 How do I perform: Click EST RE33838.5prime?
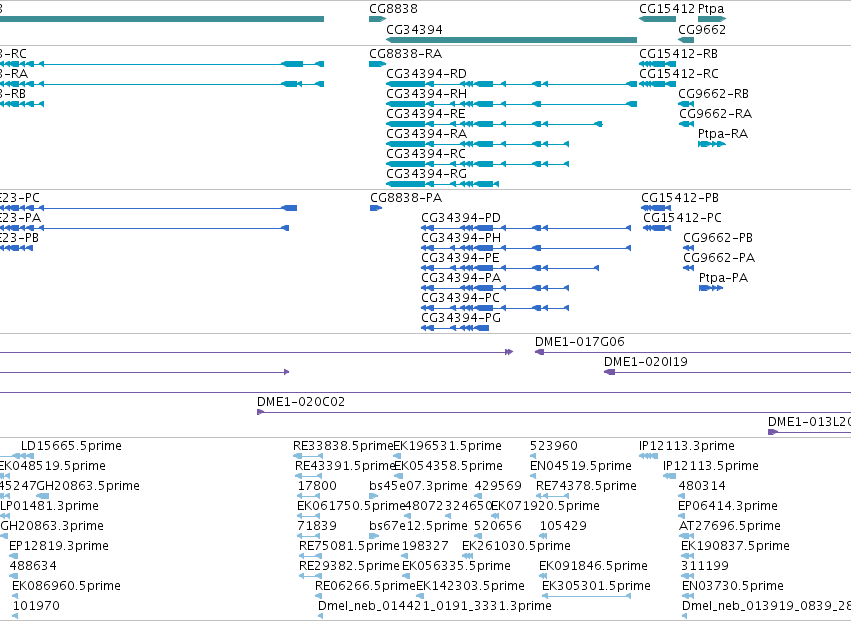(x=342, y=446)
